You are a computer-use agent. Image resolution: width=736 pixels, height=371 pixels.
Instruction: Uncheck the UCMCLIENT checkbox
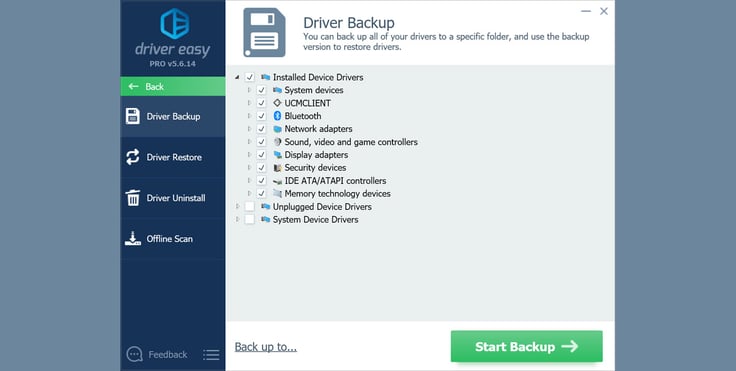(x=261, y=103)
